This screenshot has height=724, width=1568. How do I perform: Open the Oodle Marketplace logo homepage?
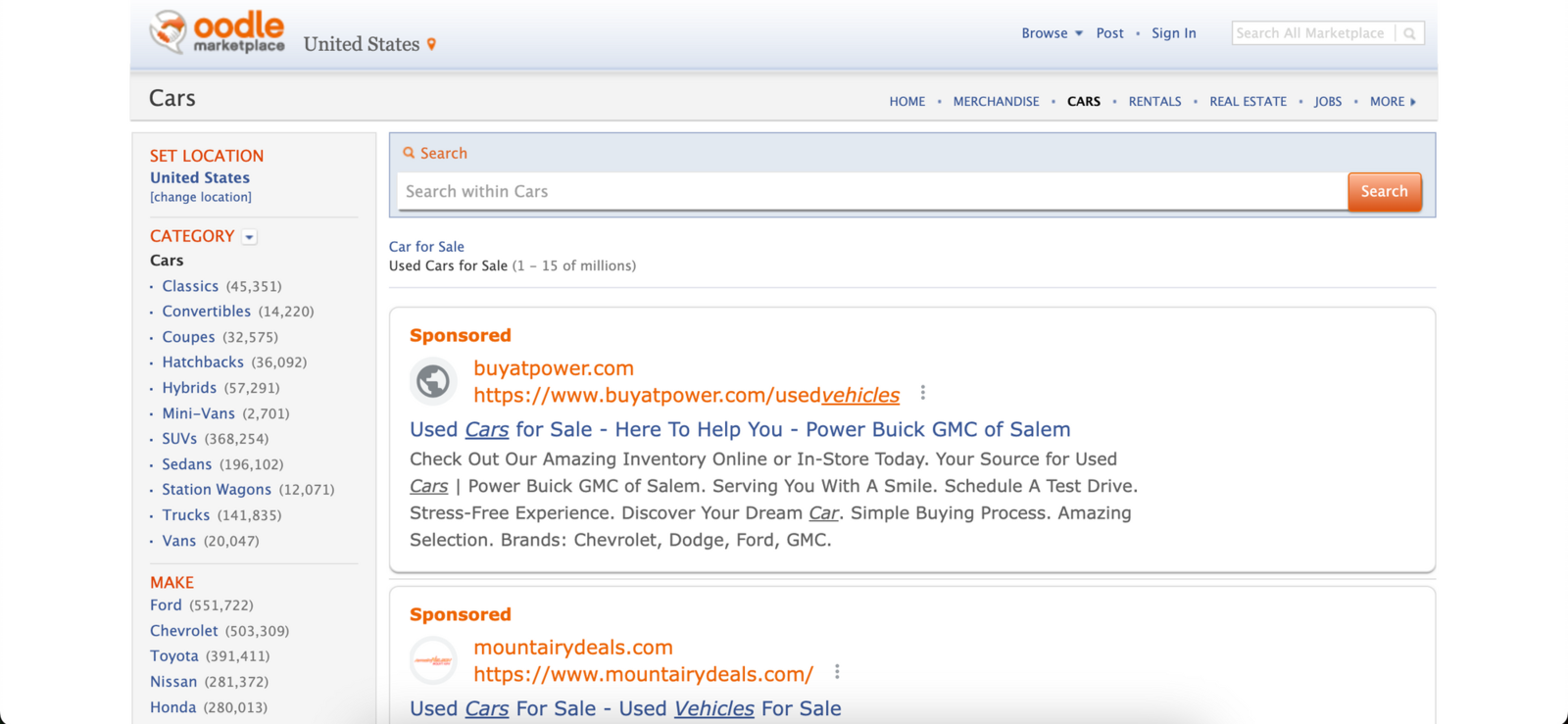218,31
